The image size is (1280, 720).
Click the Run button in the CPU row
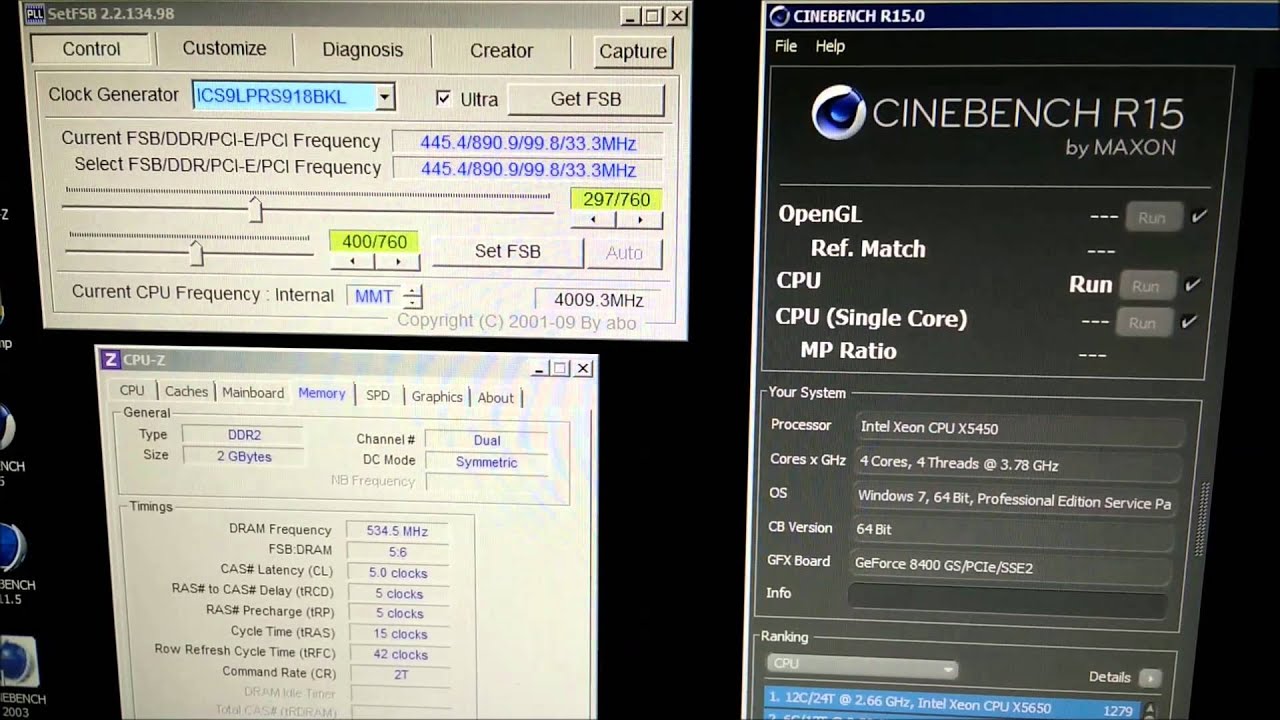click(x=1146, y=286)
